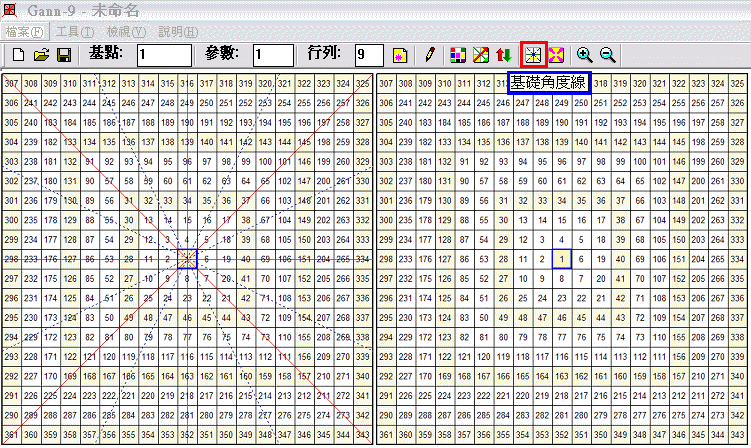Click cell 298 in the left grid
The image size is (751, 448).
tap(11, 259)
